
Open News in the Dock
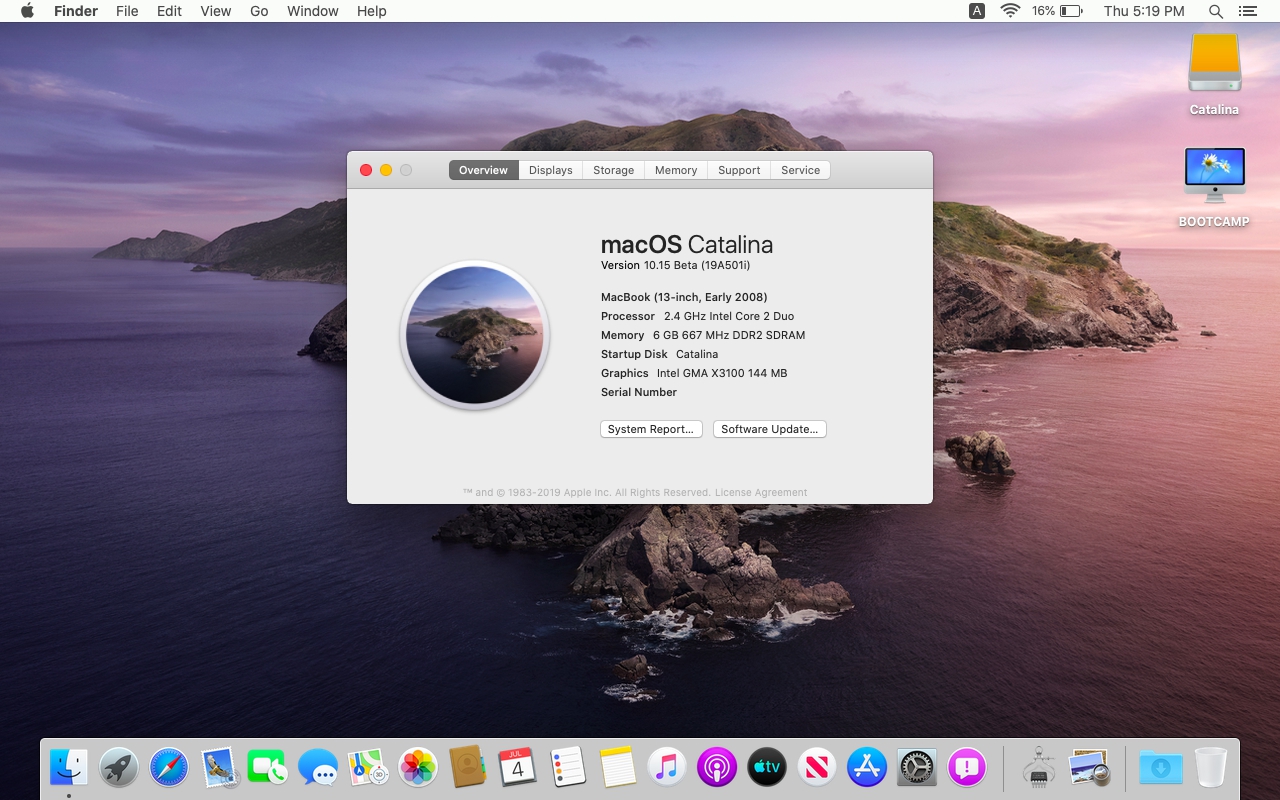pyautogui.click(x=817, y=767)
